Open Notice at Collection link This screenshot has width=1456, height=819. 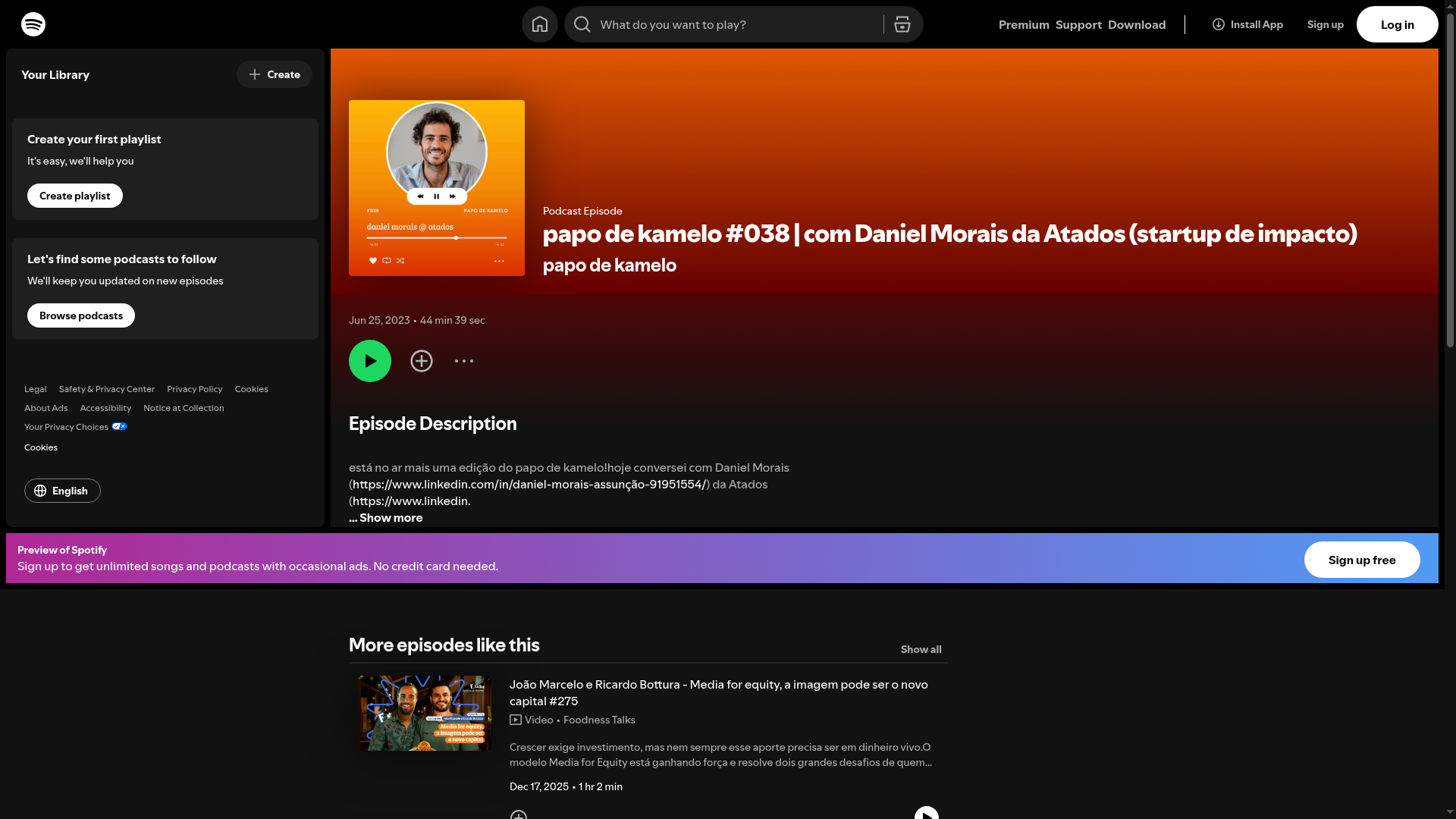point(184,408)
